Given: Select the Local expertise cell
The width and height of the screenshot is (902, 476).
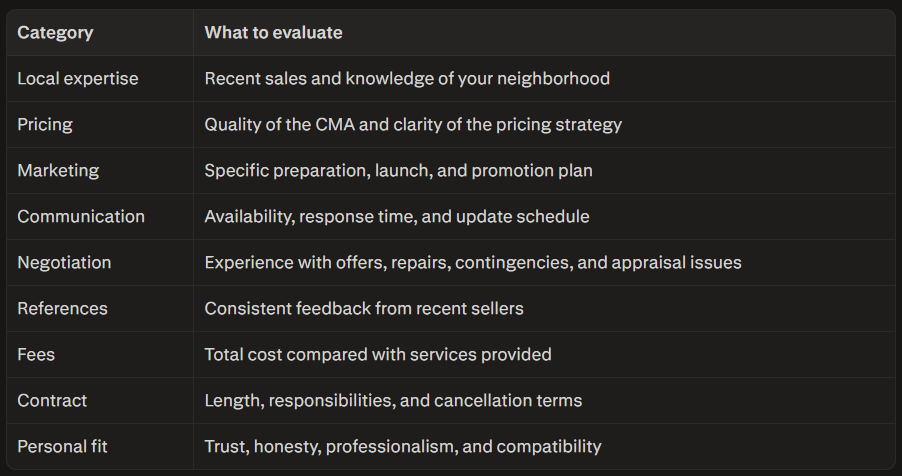Looking at the screenshot, I should [x=78, y=79].
